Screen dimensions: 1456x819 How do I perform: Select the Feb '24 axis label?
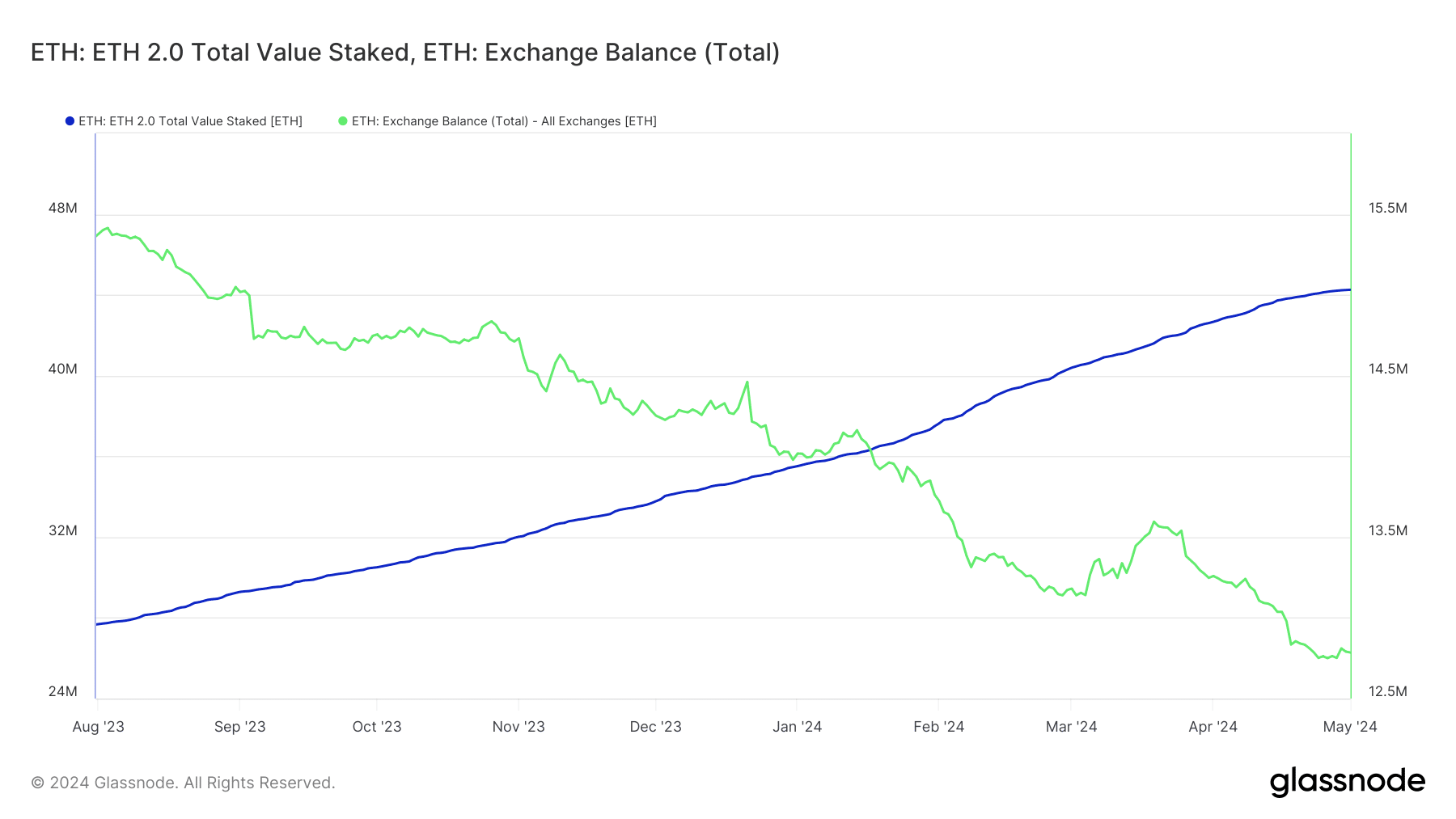938,726
